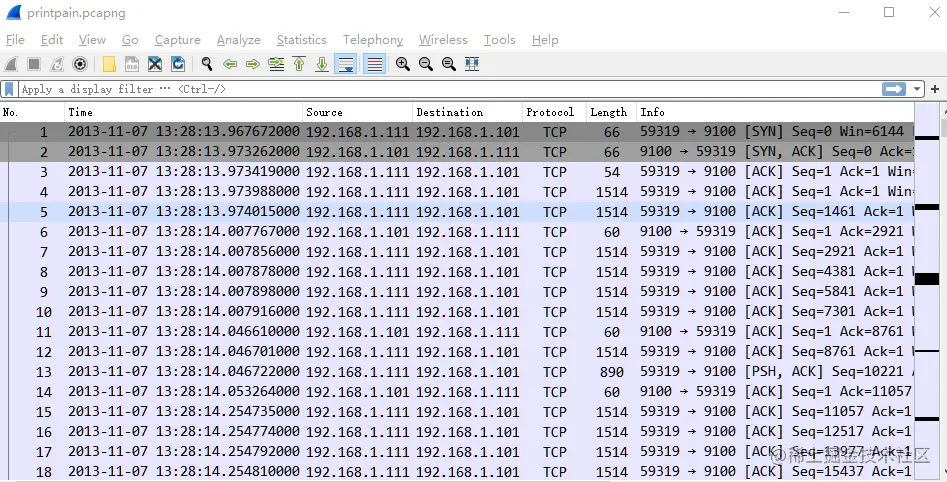This screenshot has width=947, height=482.
Task: Click the Stop capturing packets icon
Action: click(34, 64)
